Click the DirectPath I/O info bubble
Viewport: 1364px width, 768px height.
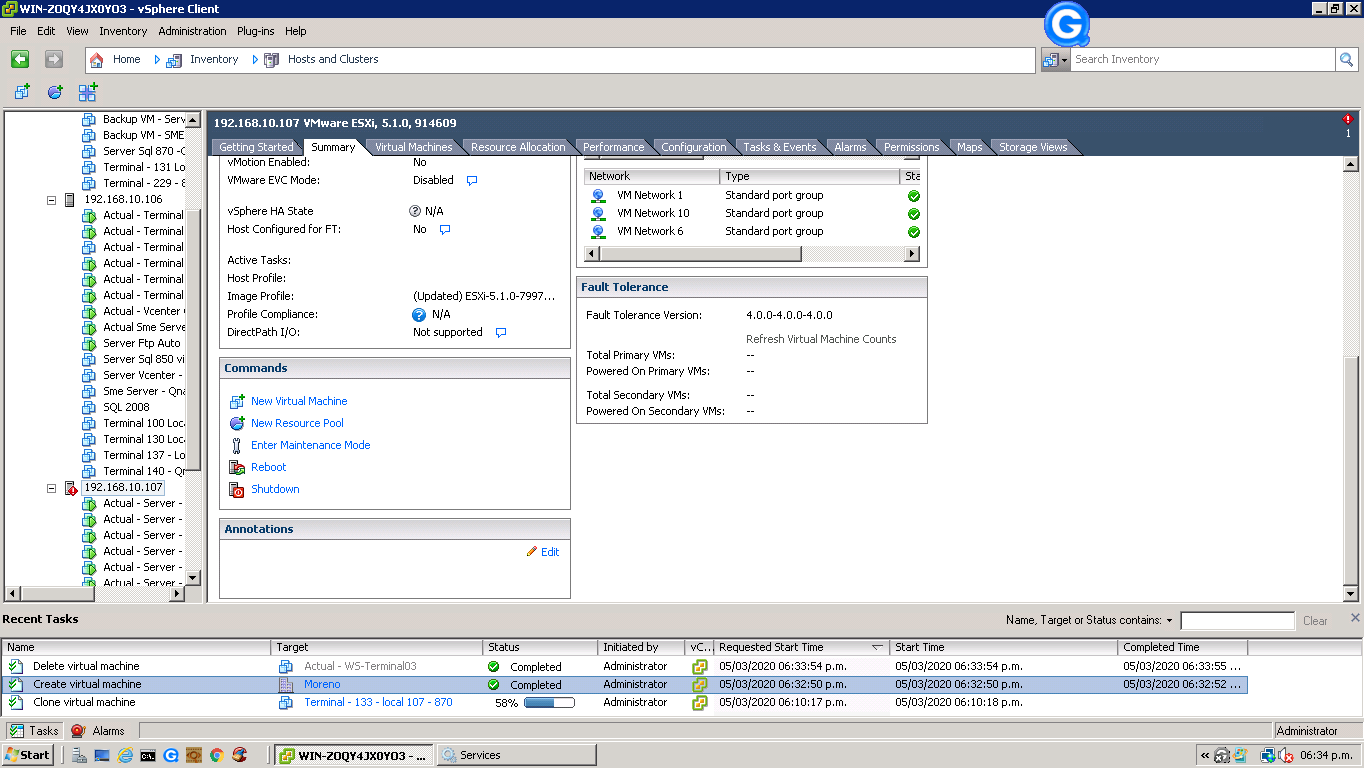501,333
